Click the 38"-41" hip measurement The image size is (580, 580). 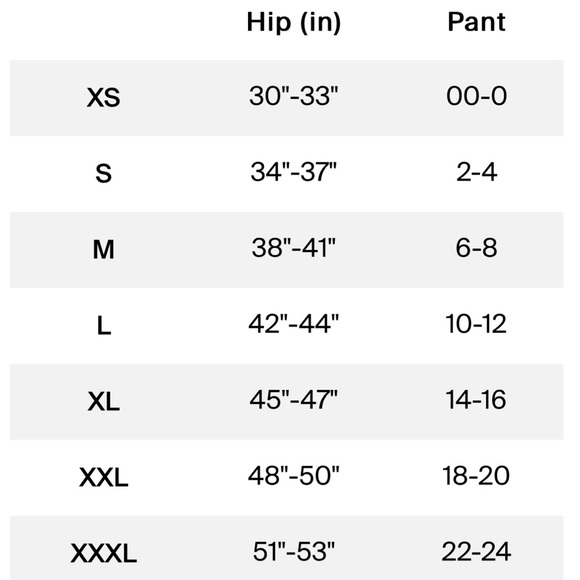294,248
